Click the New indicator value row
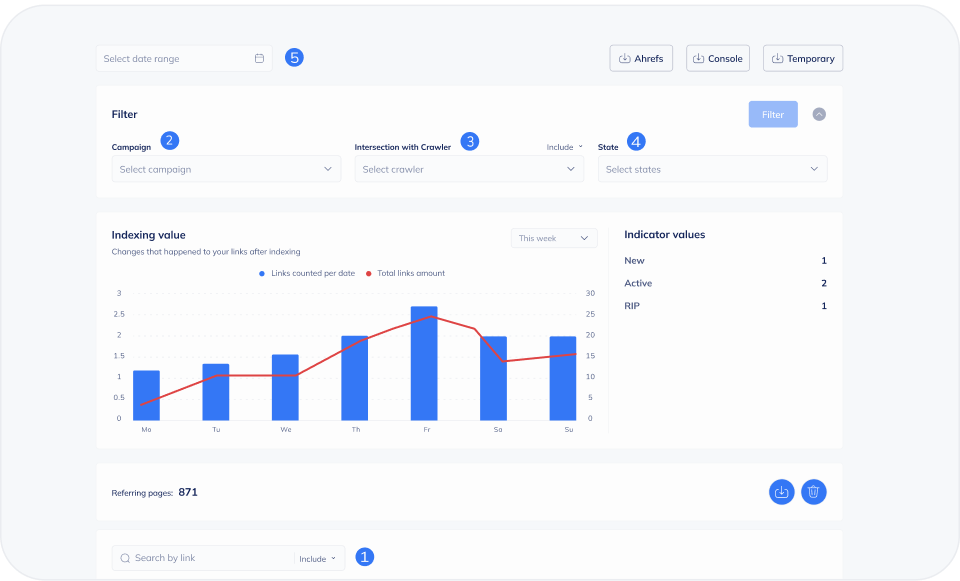The width and height of the screenshot is (960, 581). [x=726, y=260]
